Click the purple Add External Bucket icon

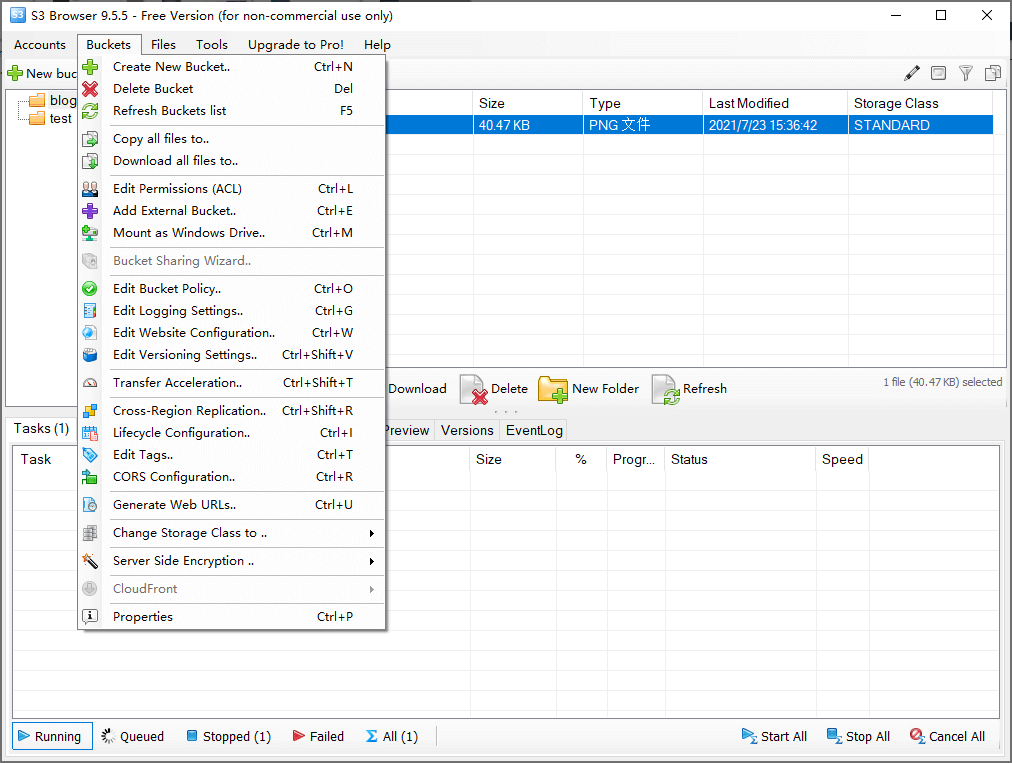tap(90, 210)
